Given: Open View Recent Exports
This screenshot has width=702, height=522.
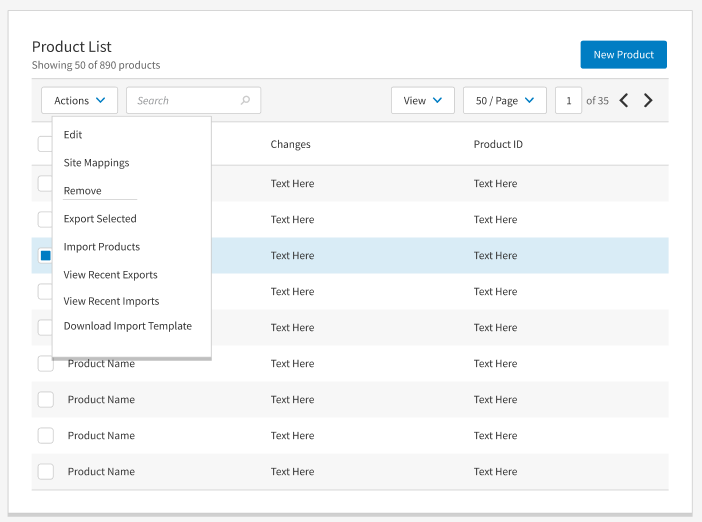Looking at the screenshot, I should [x=111, y=275].
